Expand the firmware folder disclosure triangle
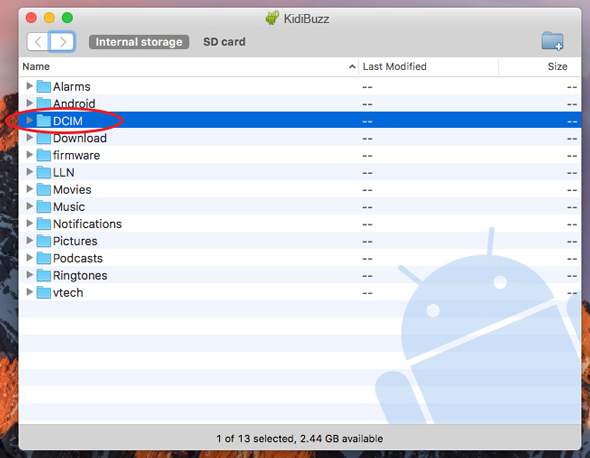 [29, 154]
